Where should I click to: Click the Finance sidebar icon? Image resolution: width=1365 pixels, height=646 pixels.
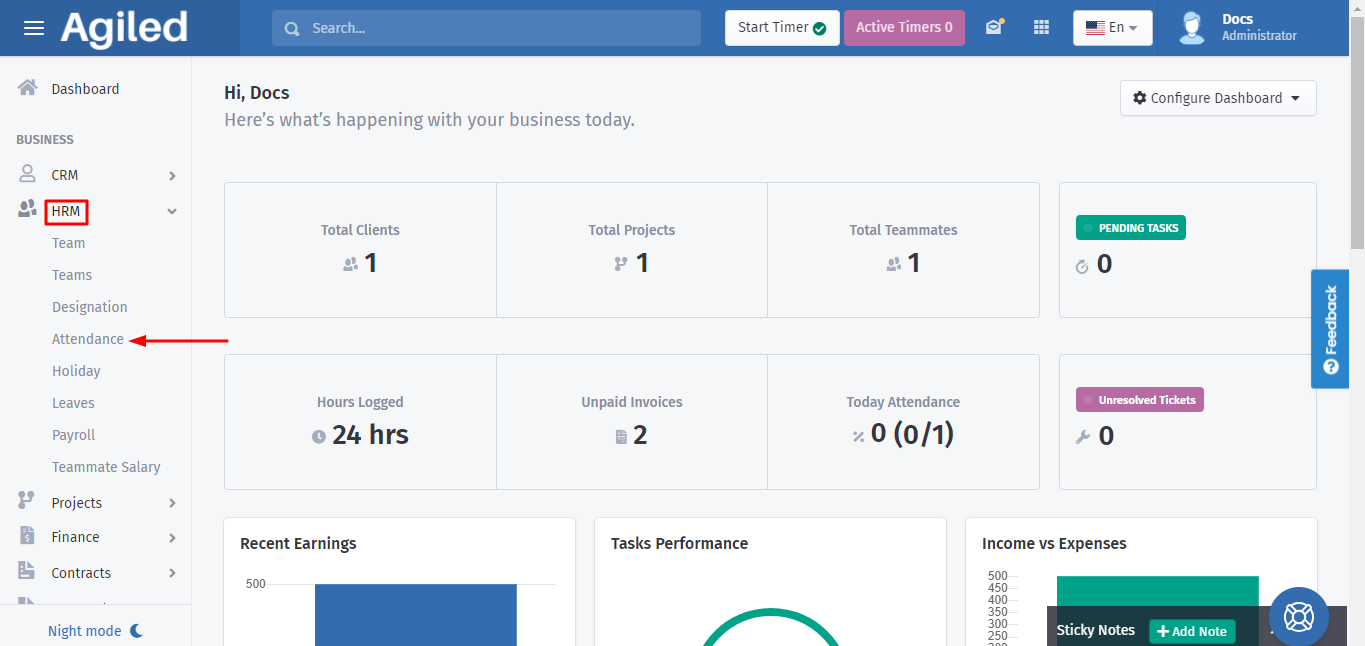point(28,537)
